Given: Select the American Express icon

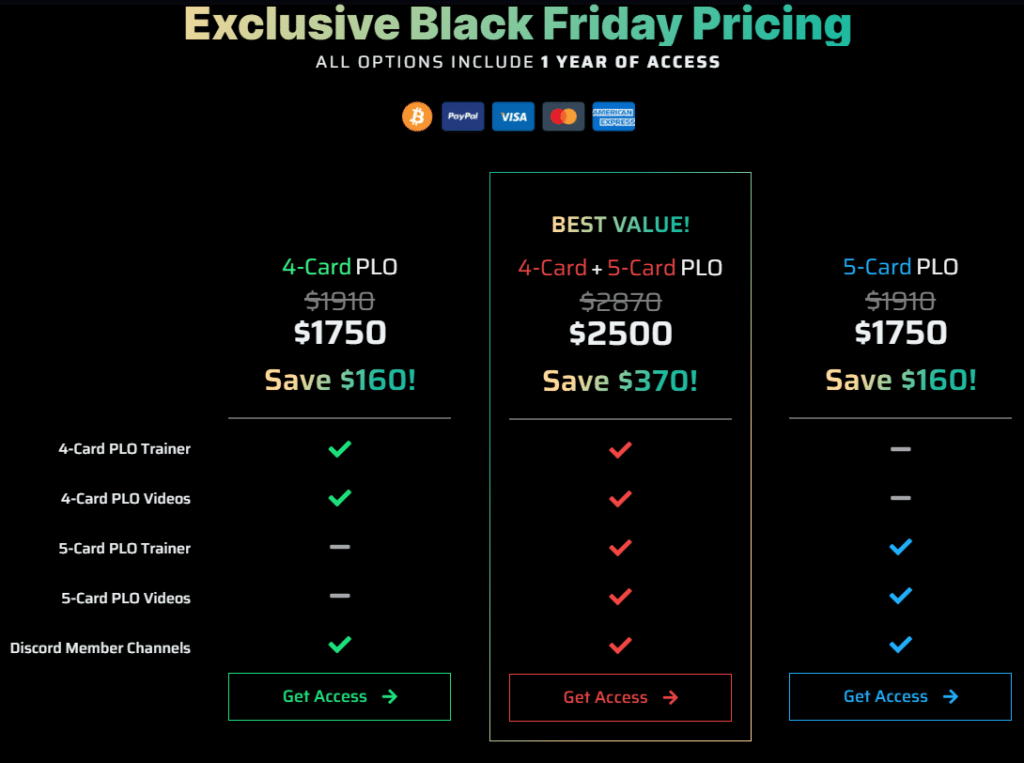Looking at the screenshot, I should tap(613, 117).
